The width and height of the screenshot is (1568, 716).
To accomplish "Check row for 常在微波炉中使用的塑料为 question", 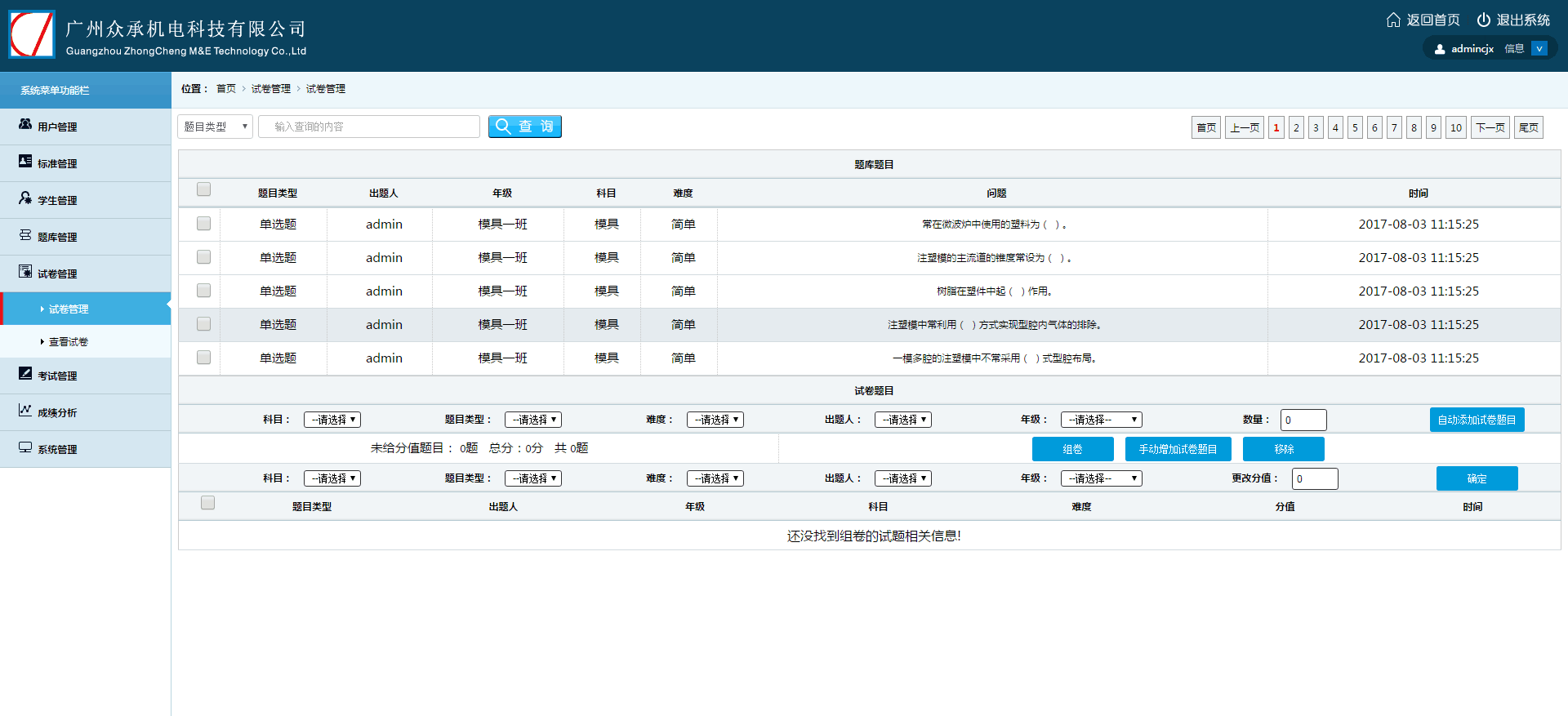I will [203, 224].
